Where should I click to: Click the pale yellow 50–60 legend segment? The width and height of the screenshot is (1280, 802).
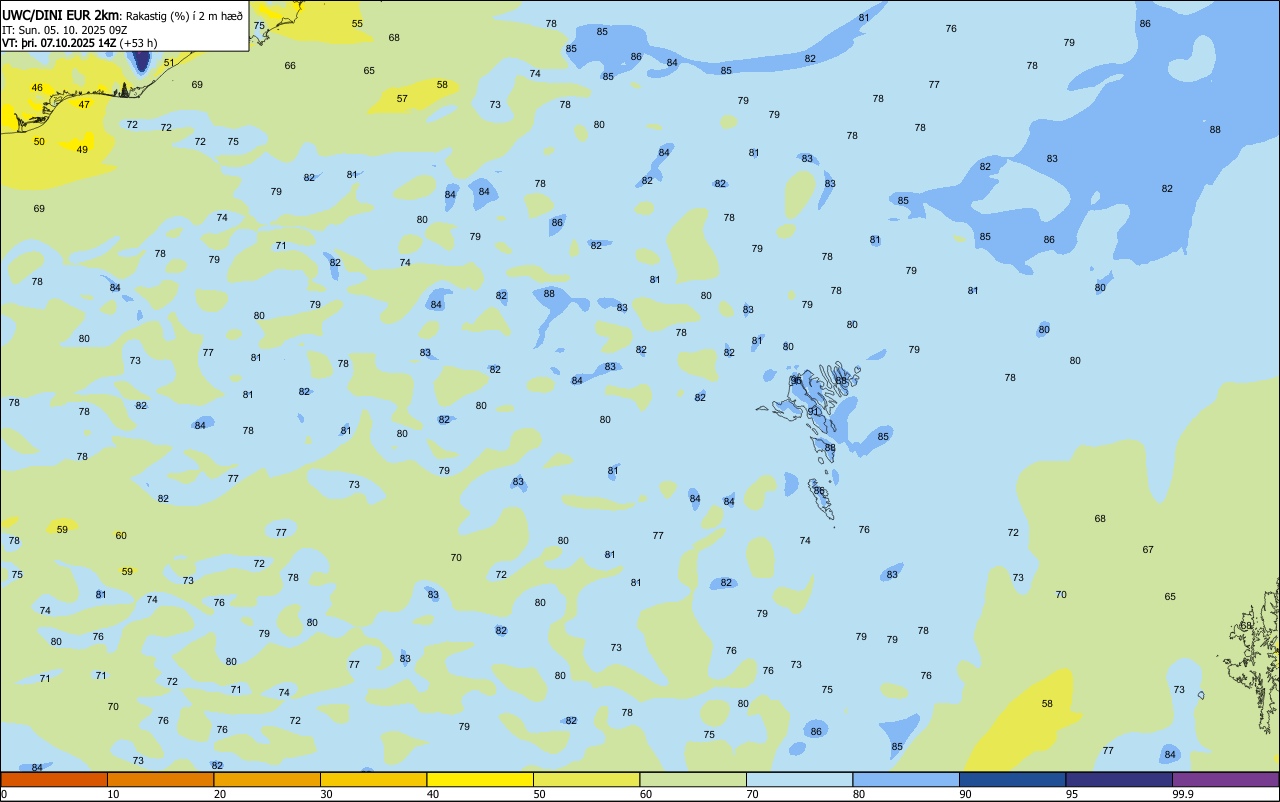[x=586, y=779]
